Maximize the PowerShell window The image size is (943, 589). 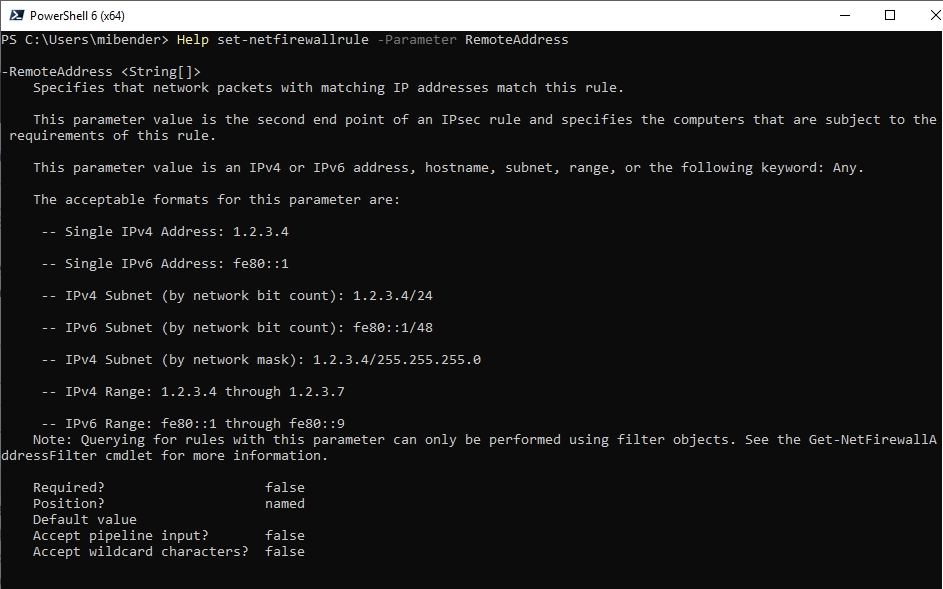pos(890,15)
